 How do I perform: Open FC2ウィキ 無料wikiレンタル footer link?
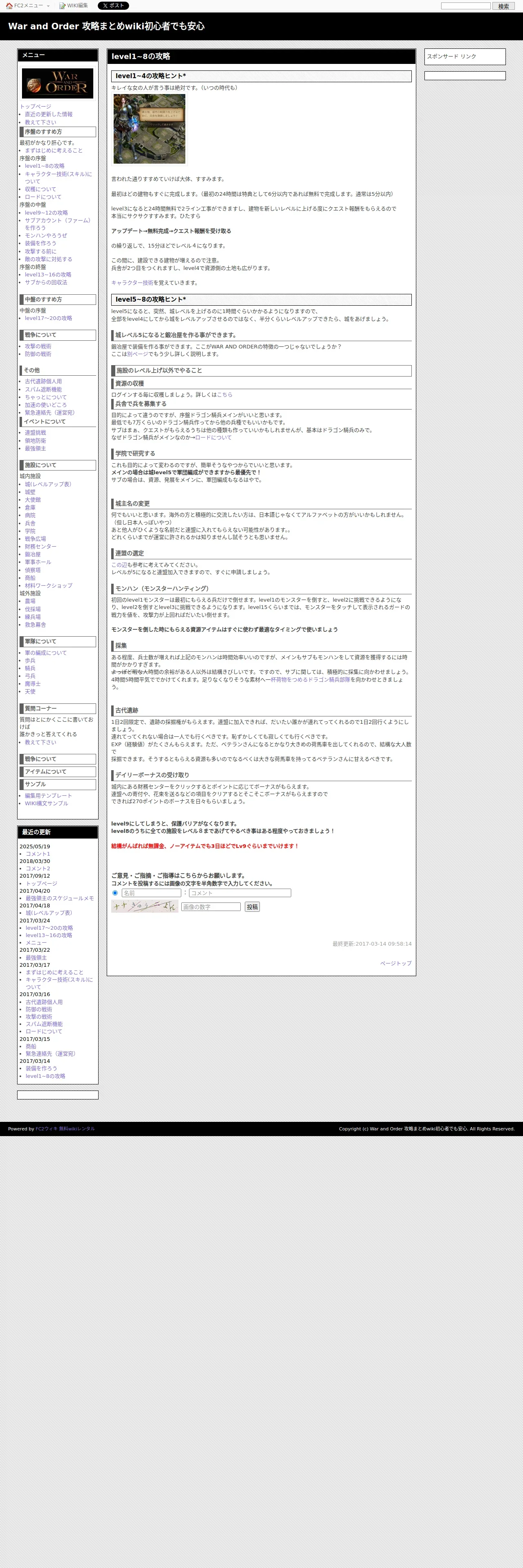65,1129
